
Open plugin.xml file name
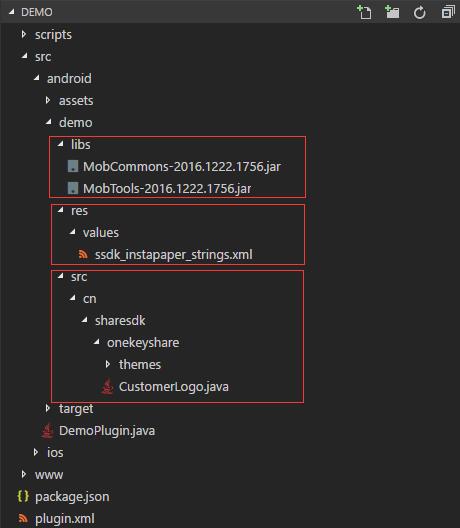pos(65,519)
